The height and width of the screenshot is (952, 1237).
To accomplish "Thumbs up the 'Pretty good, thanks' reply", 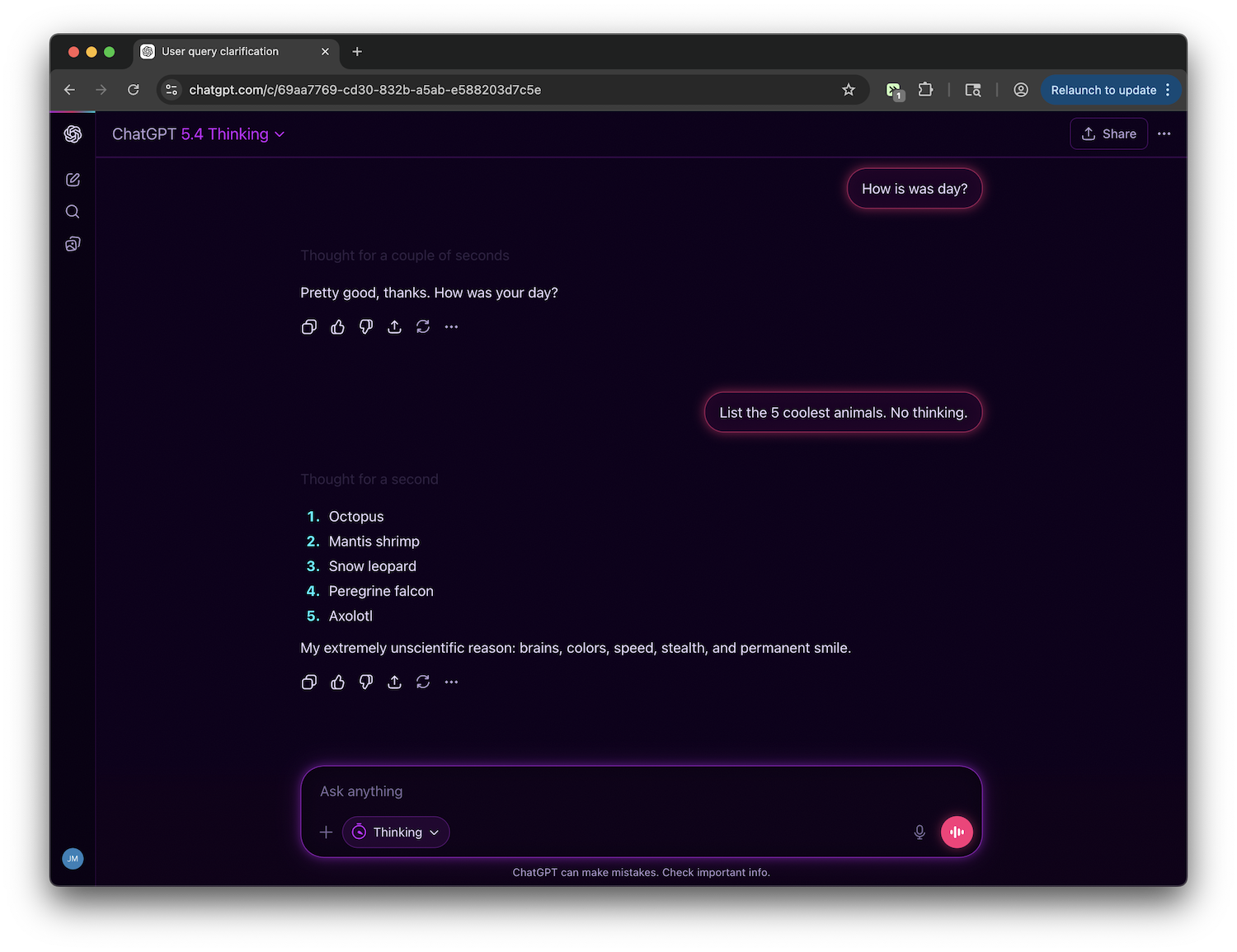I will point(337,327).
